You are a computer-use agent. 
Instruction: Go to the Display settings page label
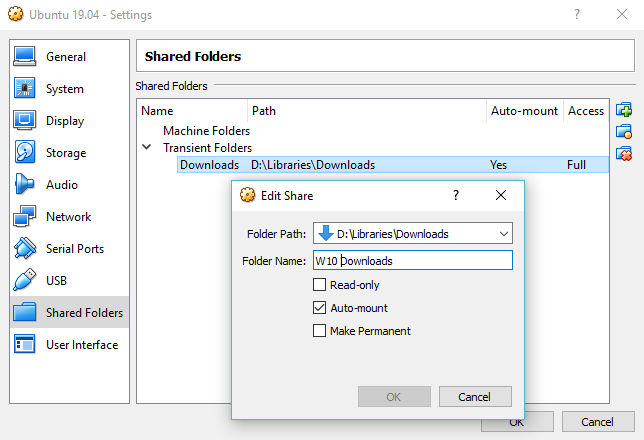[x=65, y=121]
